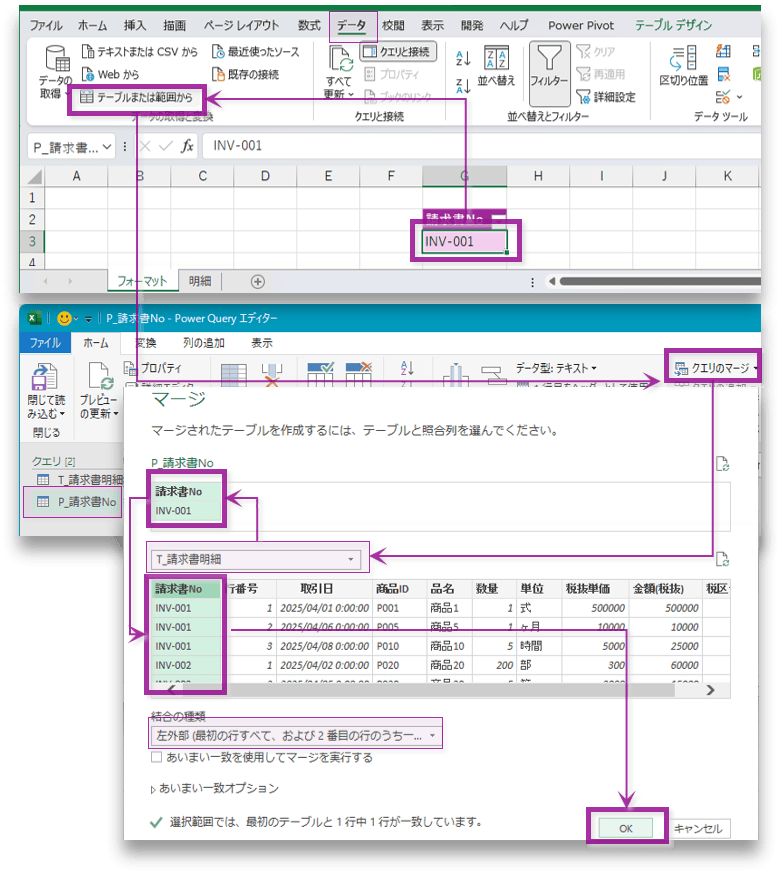780x873 pixels.
Task: Open the 並べ替え sort dialog
Action: coord(496,66)
